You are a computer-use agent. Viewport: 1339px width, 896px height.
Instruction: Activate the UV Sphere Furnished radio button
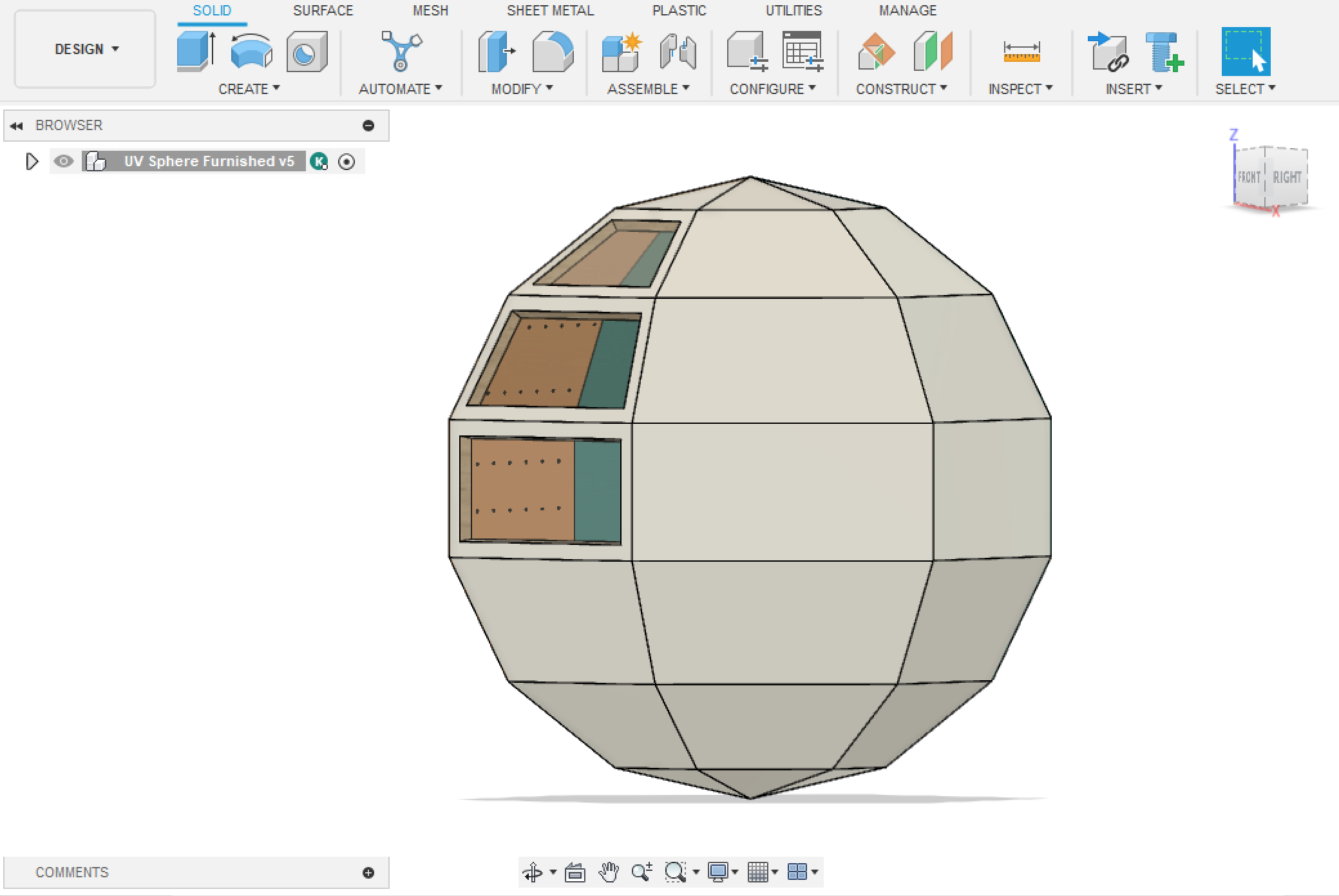[347, 162]
